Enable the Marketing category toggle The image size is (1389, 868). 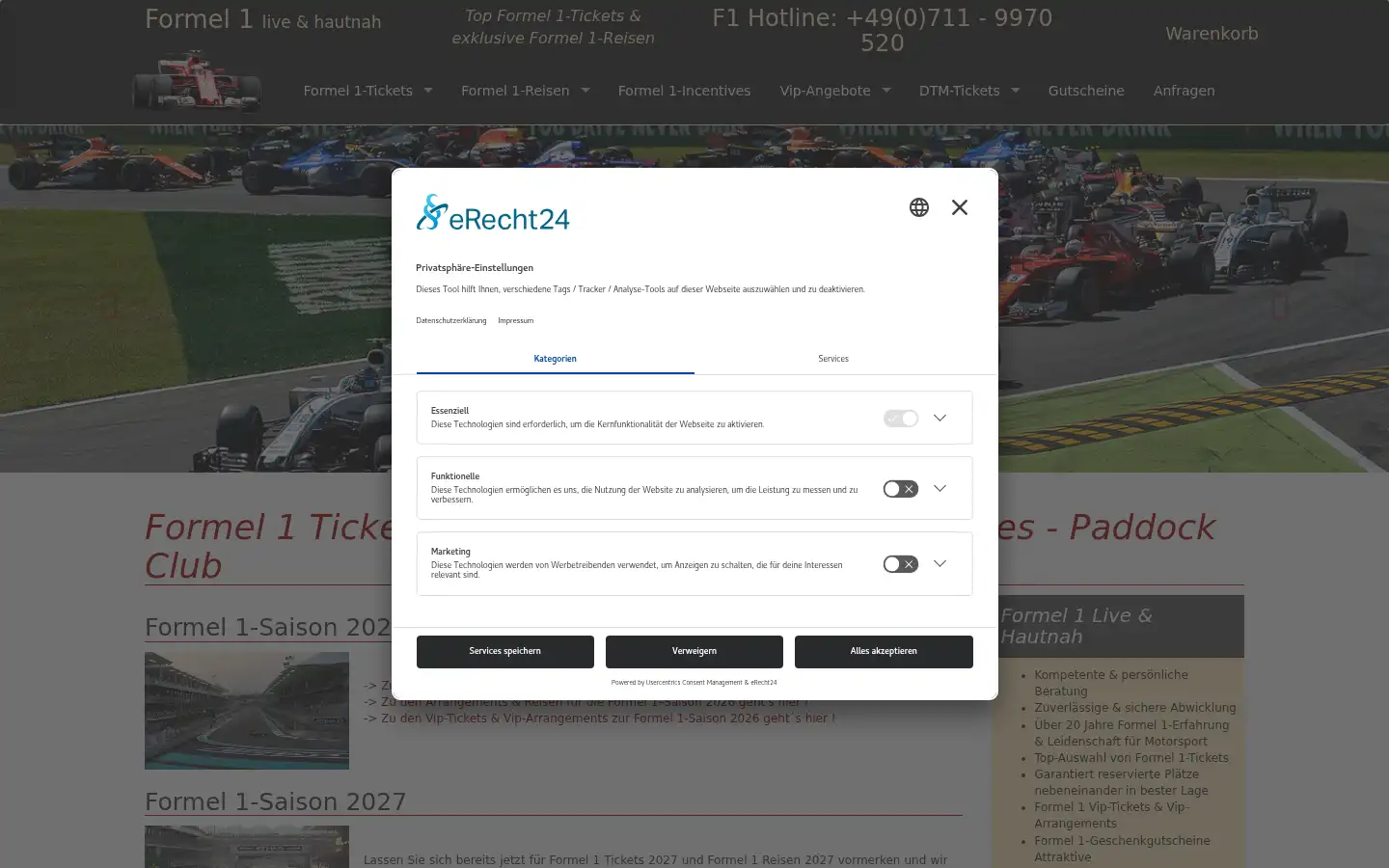click(901, 564)
